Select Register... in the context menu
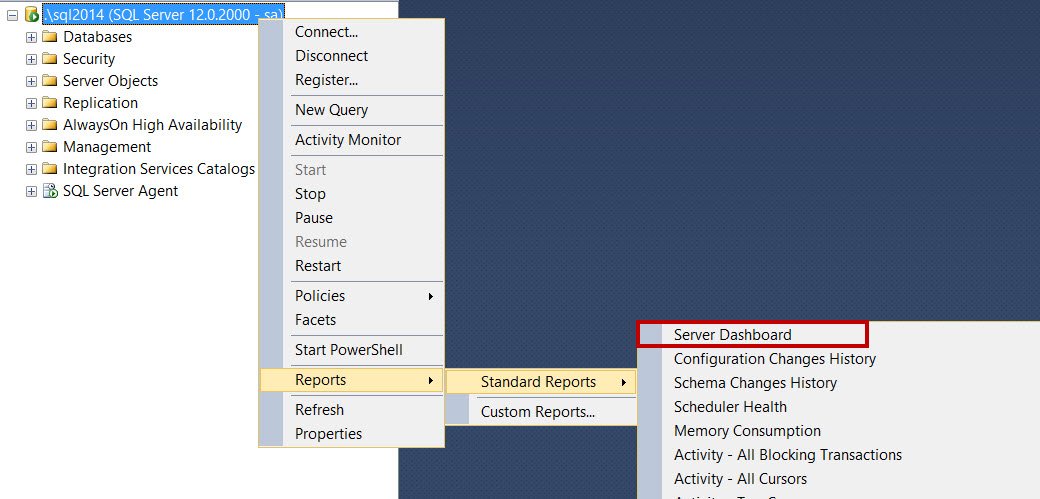This screenshot has width=1040, height=499. coord(352,80)
